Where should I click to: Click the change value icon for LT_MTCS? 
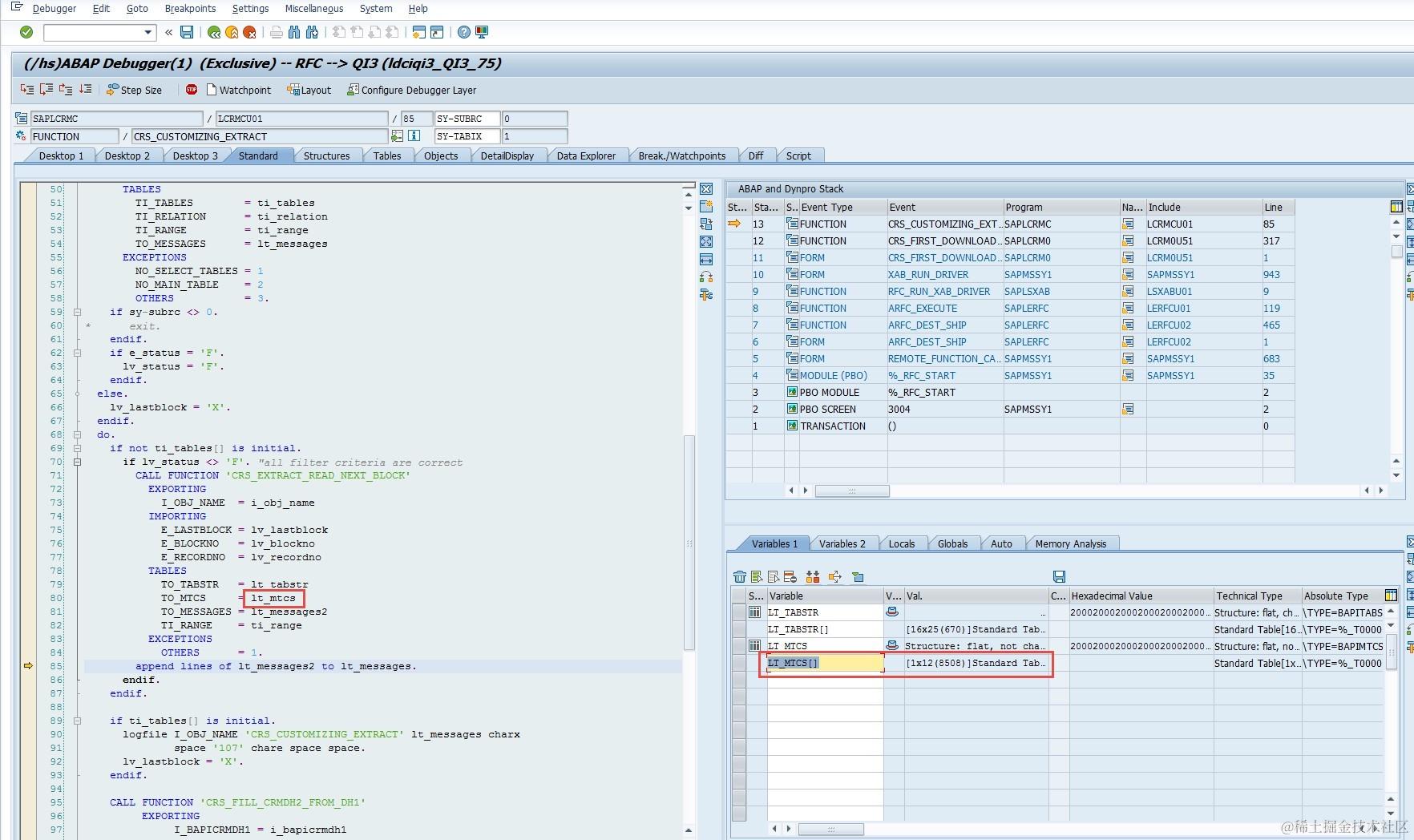pos(892,646)
